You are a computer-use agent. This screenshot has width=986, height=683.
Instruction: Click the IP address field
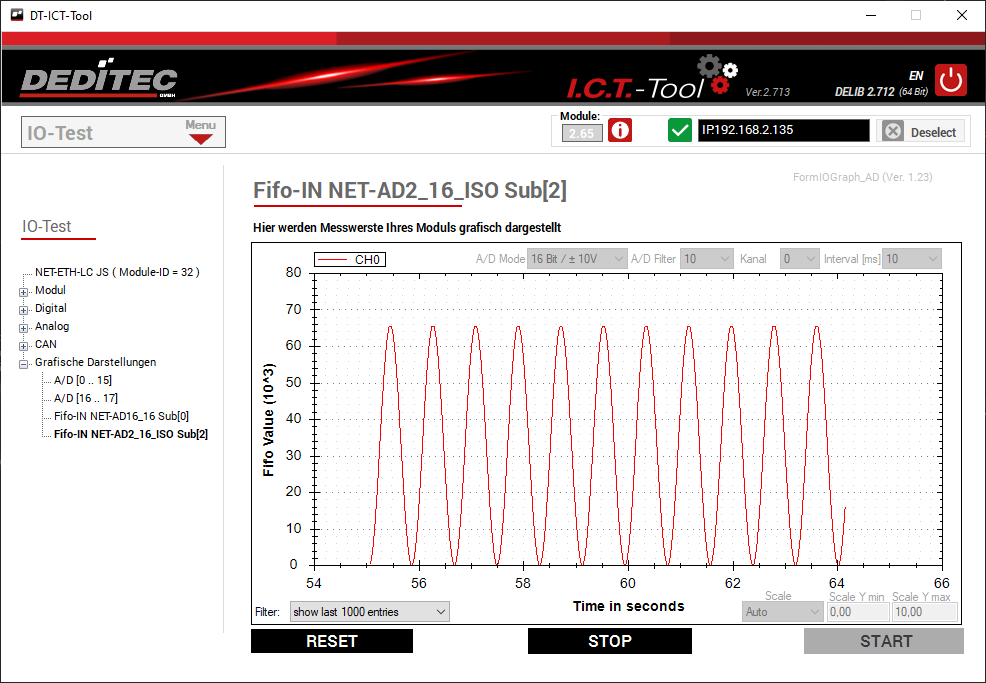(783, 131)
